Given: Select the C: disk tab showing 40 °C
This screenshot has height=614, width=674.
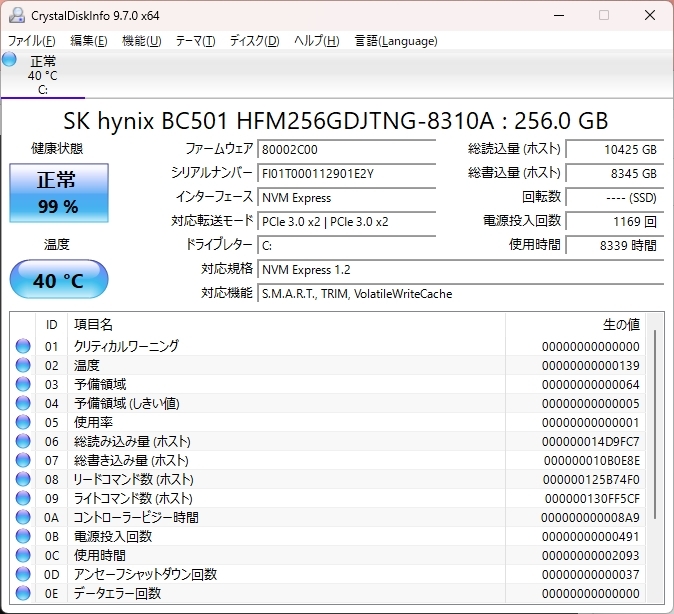Looking at the screenshot, I should click(x=43, y=75).
